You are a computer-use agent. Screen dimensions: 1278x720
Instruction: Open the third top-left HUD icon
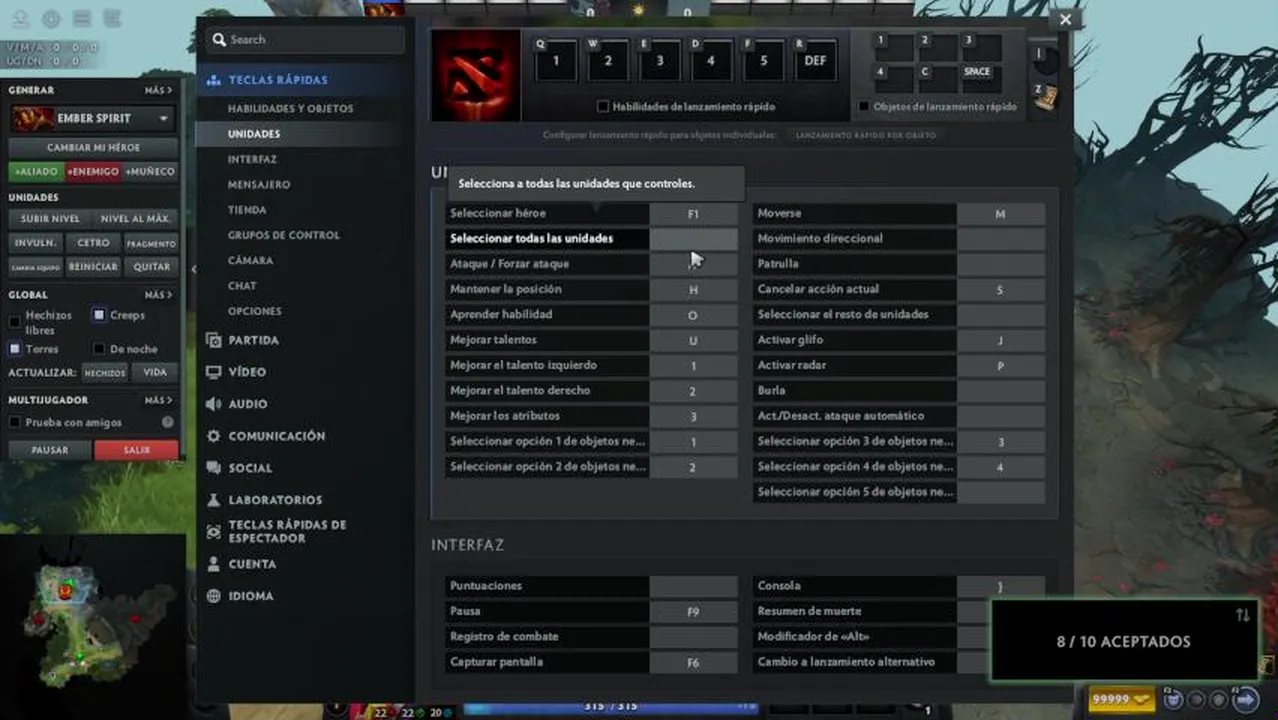click(x=82, y=18)
